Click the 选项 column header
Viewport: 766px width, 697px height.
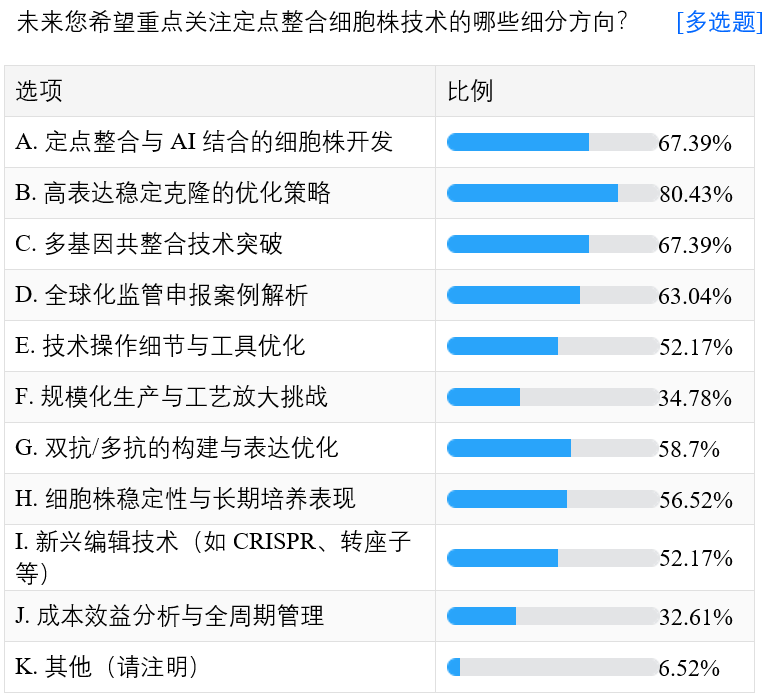point(39,91)
